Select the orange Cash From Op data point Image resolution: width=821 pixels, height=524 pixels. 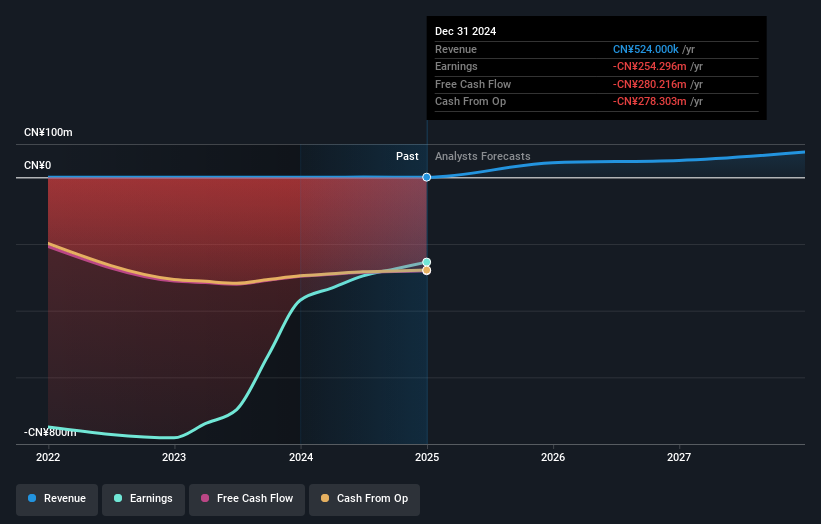tap(427, 271)
